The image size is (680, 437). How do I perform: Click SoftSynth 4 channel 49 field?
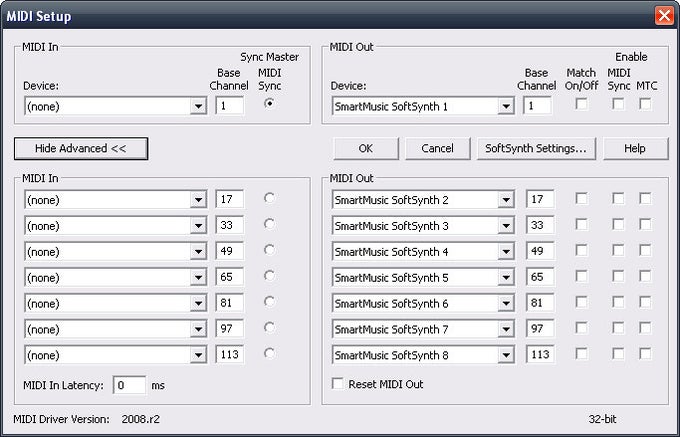540,251
